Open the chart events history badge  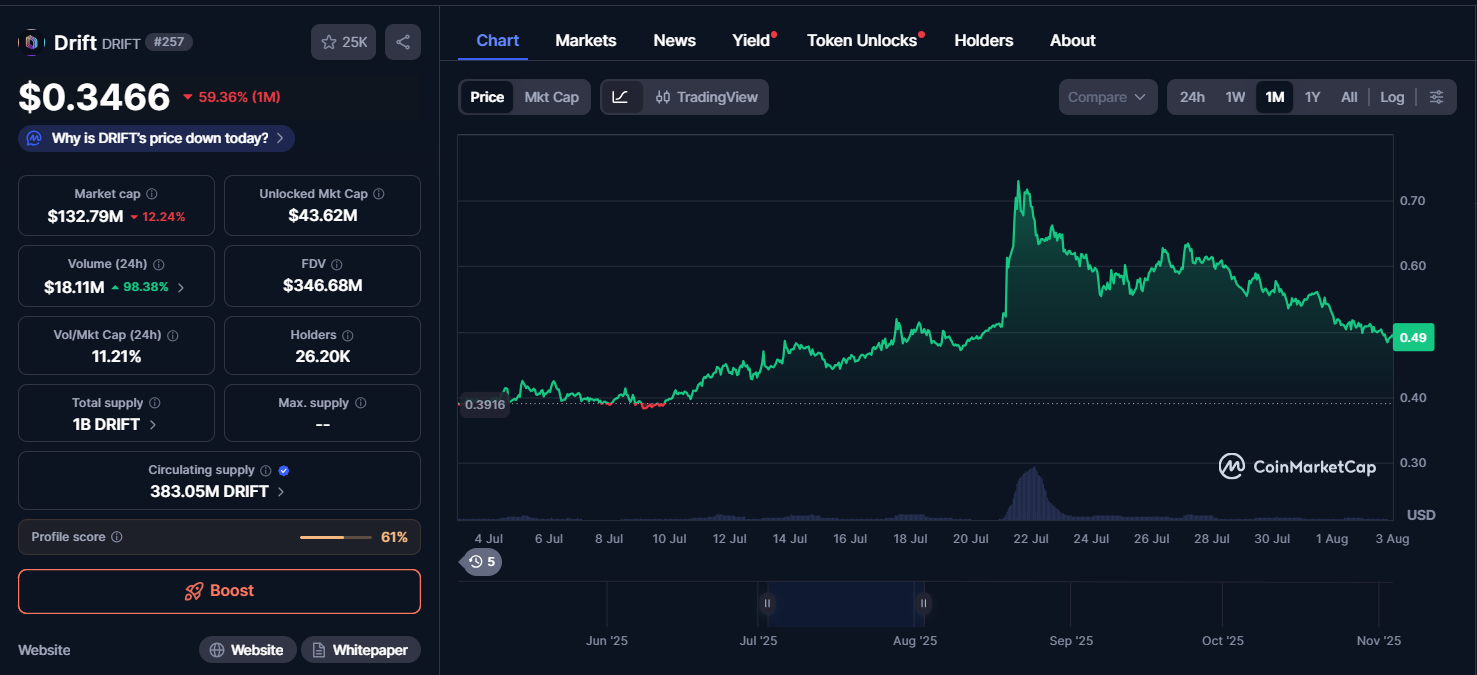[x=481, y=562]
